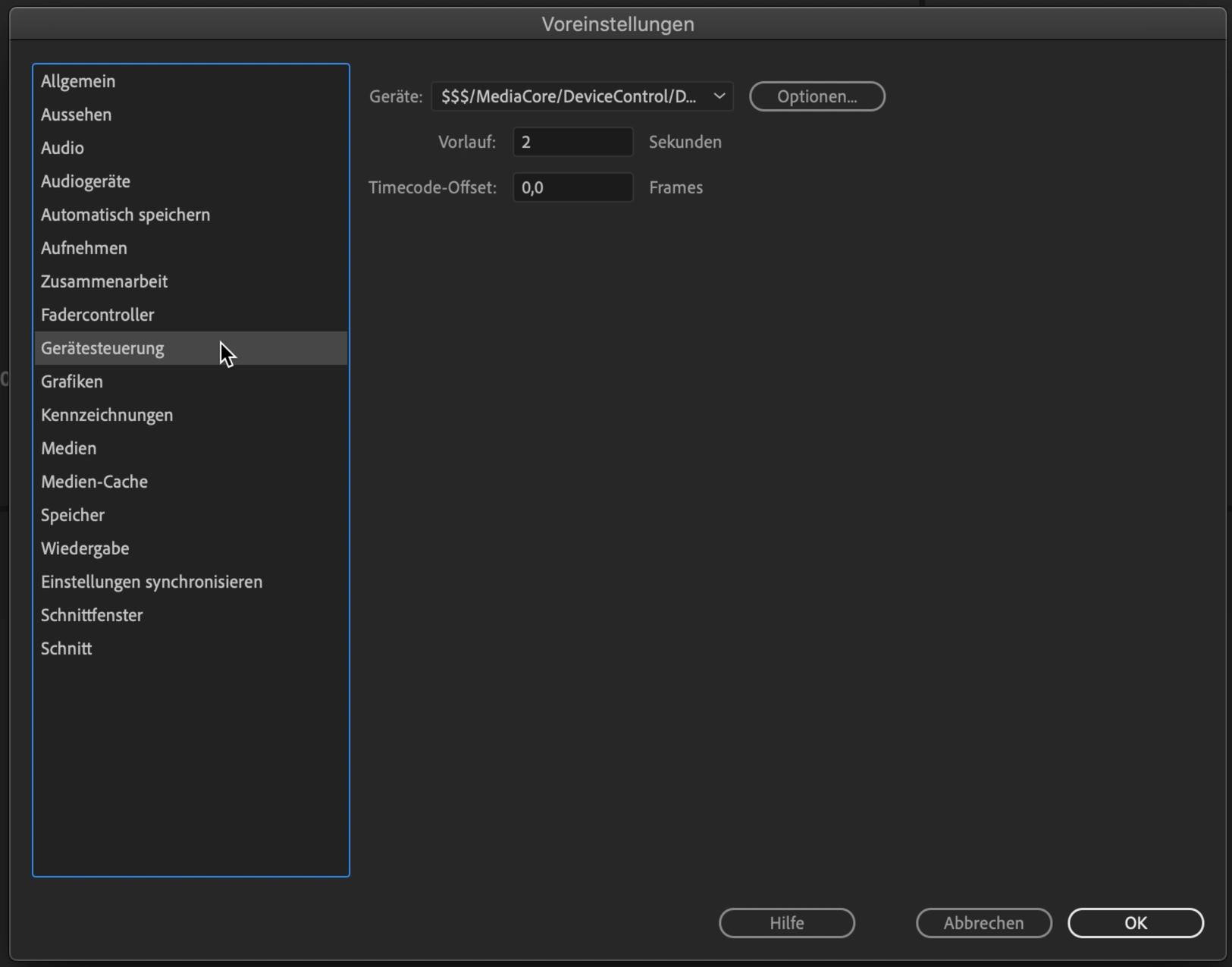This screenshot has height=967, width=1232.
Task: Switch to Audio preferences
Action: [62, 148]
